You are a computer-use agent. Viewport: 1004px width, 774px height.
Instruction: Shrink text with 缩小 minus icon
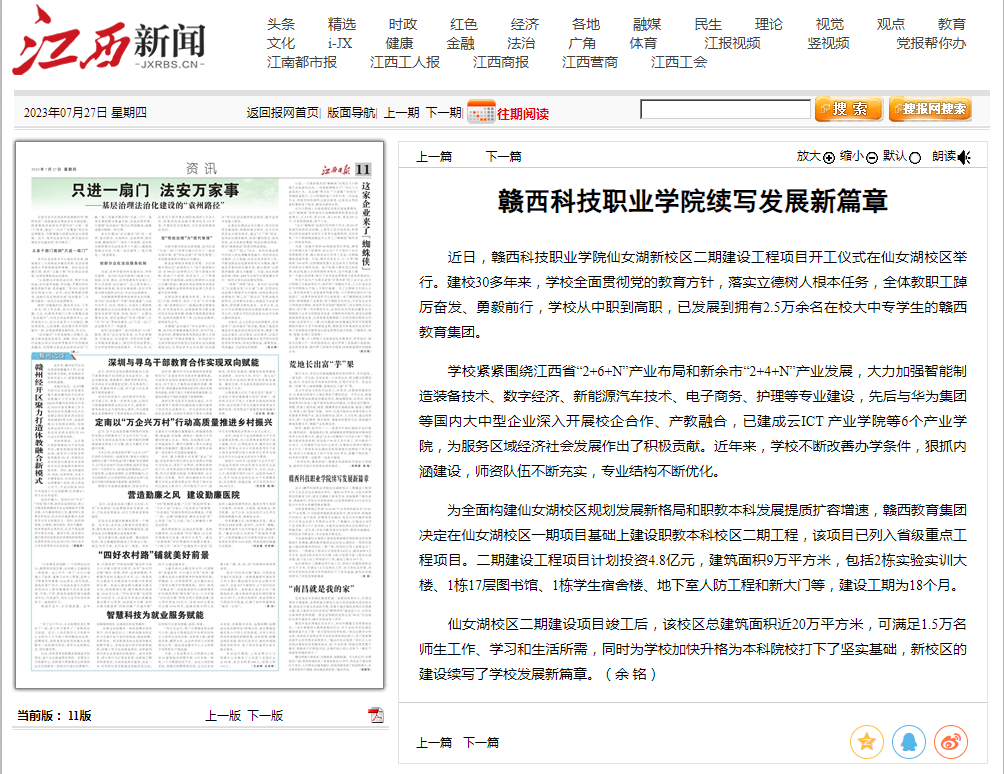[x=871, y=157]
